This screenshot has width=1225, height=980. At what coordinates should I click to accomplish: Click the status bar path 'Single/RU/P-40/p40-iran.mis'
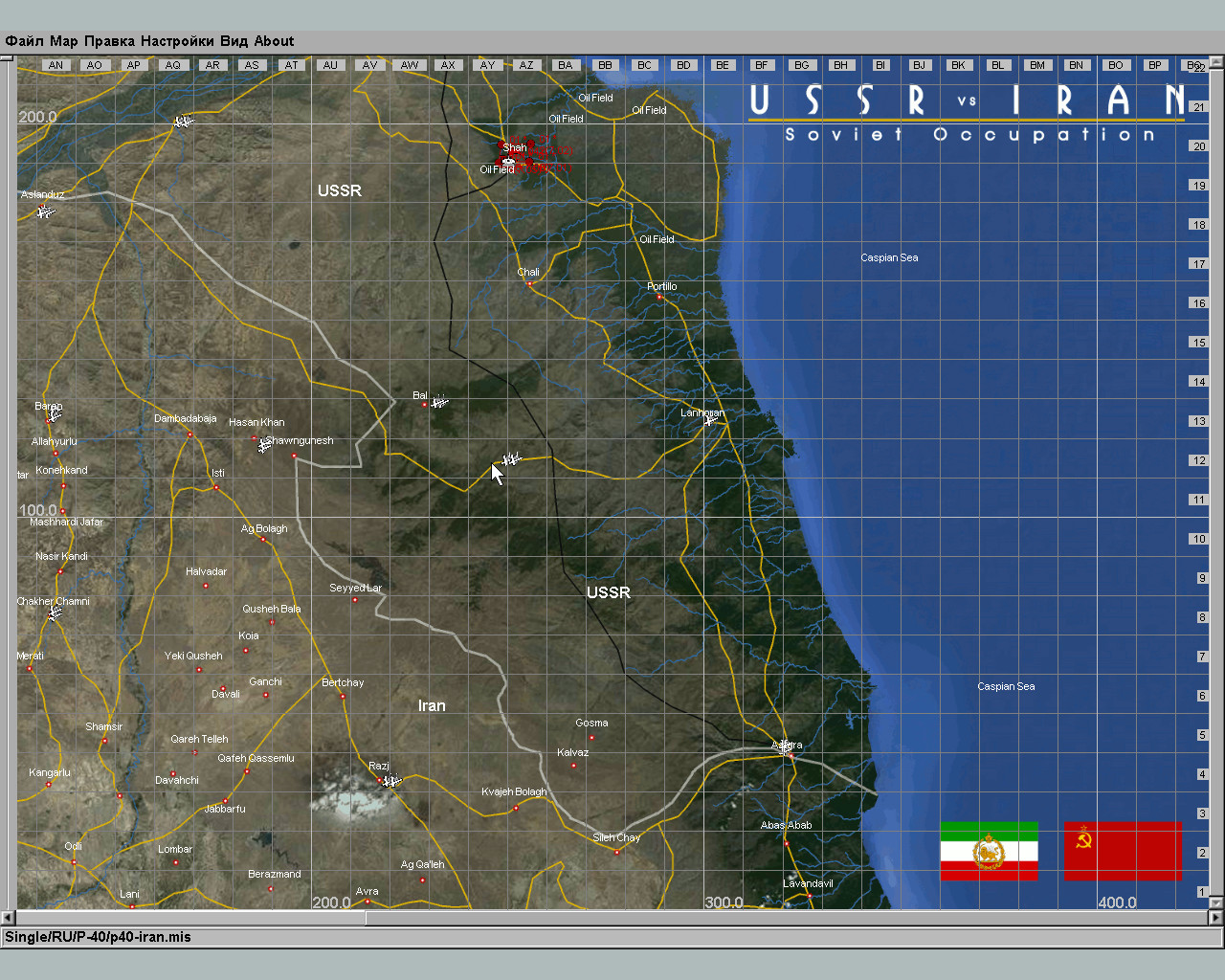[99, 937]
